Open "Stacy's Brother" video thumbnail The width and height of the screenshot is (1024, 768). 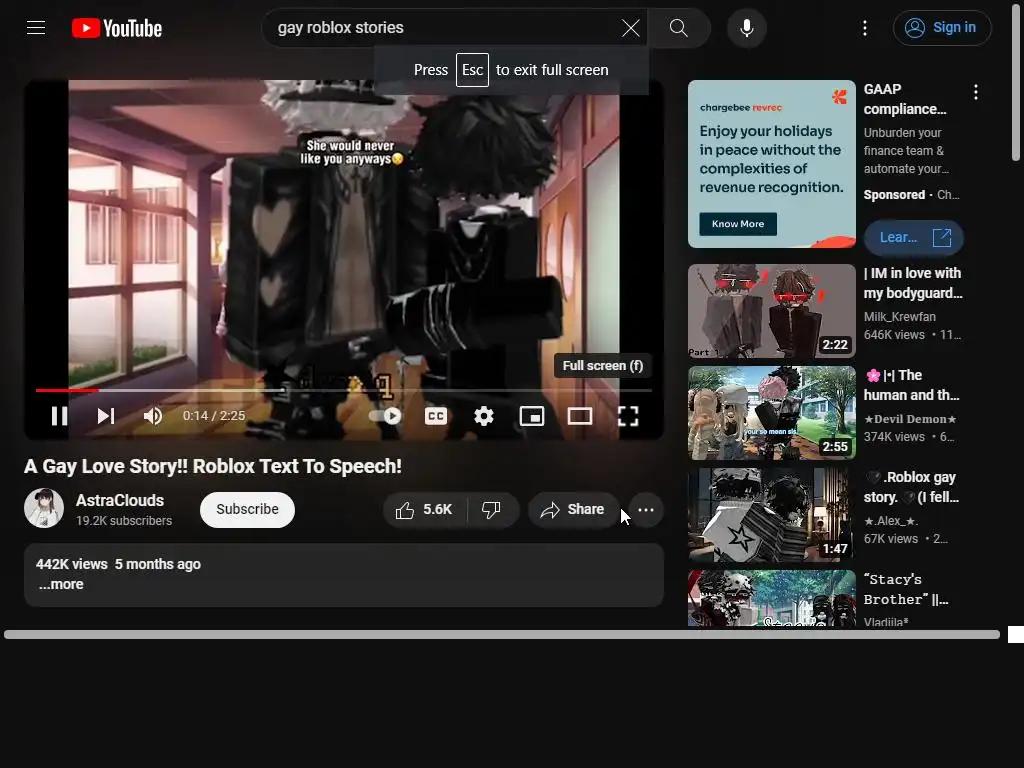(772, 598)
